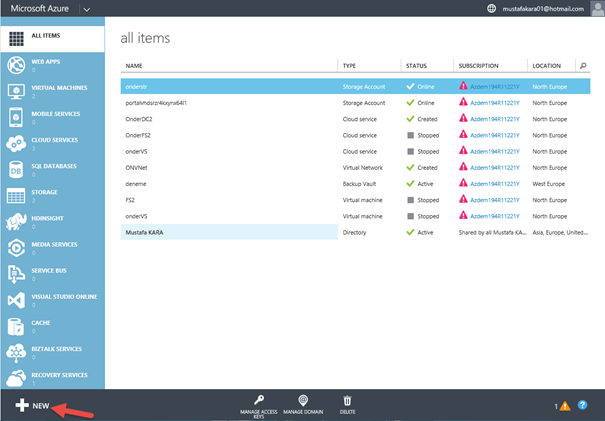Select the RECOVERY SERVICES sidebar label
The height and width of the screenshot is (421, 605).
tap(59, 375)
